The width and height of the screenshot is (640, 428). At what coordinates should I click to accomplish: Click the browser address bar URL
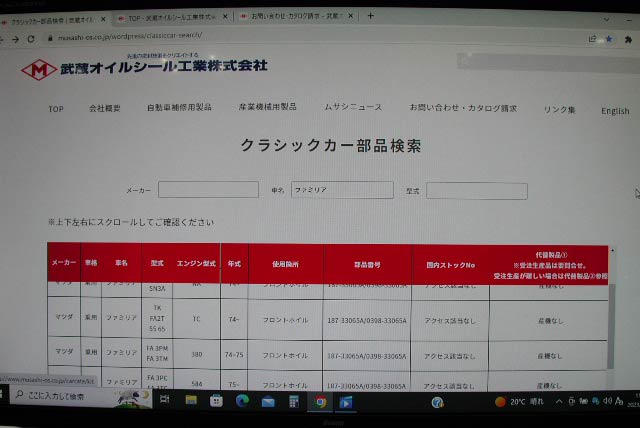tap(130, 36)
